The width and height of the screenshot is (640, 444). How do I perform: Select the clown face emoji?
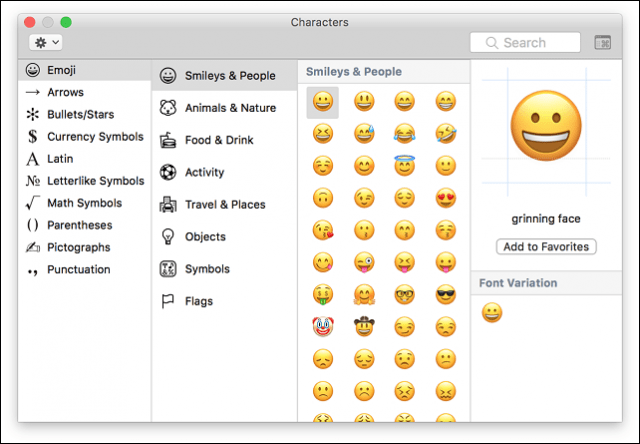point(323,326)
